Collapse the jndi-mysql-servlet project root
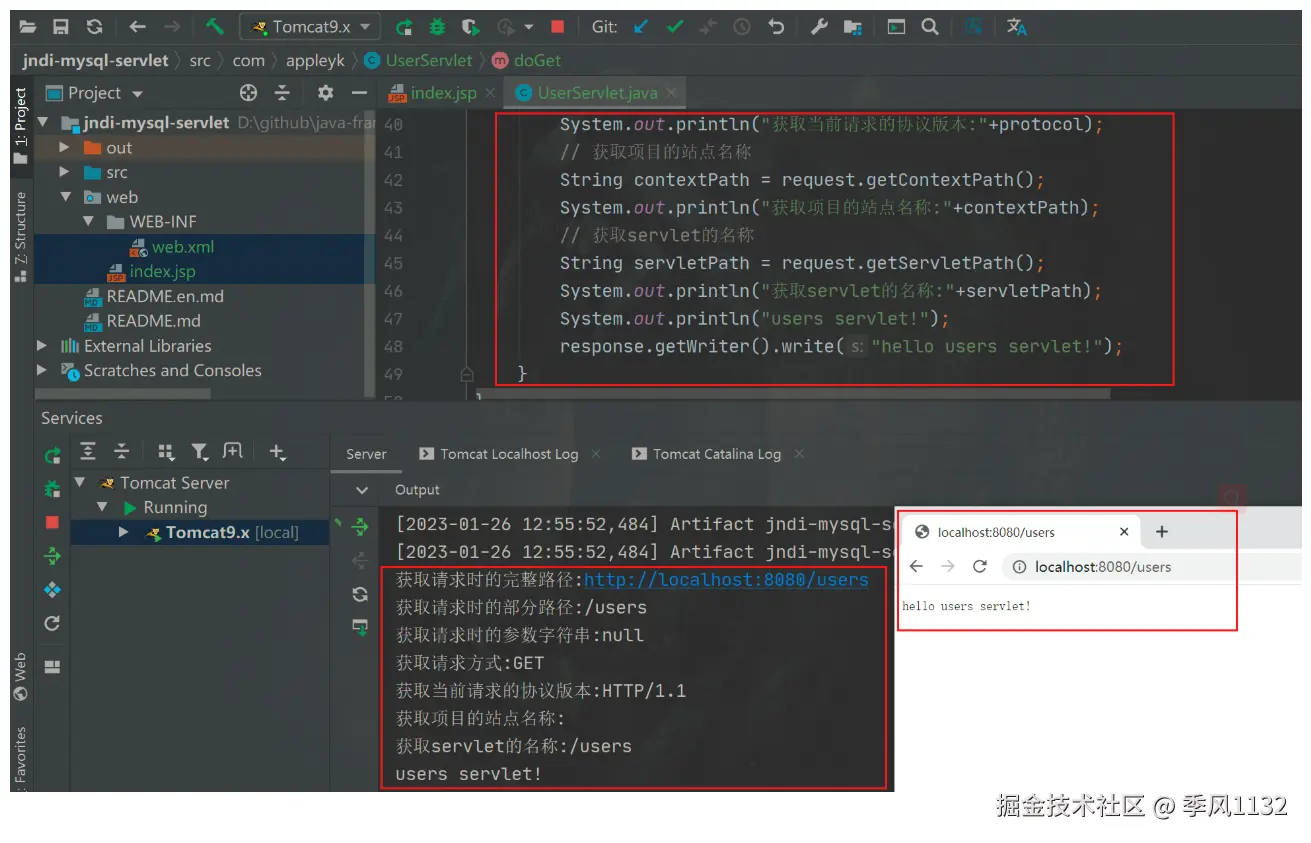Screen dimensions: 1311x843 [42, 123]
